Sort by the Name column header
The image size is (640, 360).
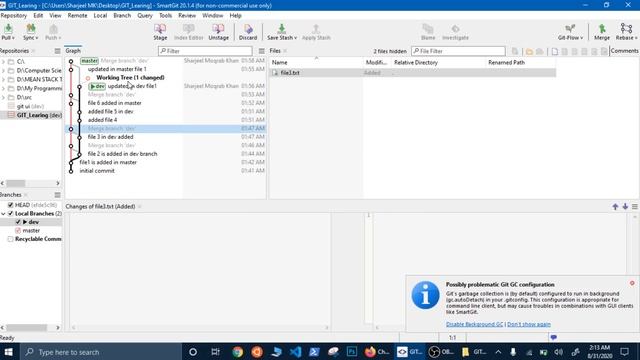coord(316,62)
